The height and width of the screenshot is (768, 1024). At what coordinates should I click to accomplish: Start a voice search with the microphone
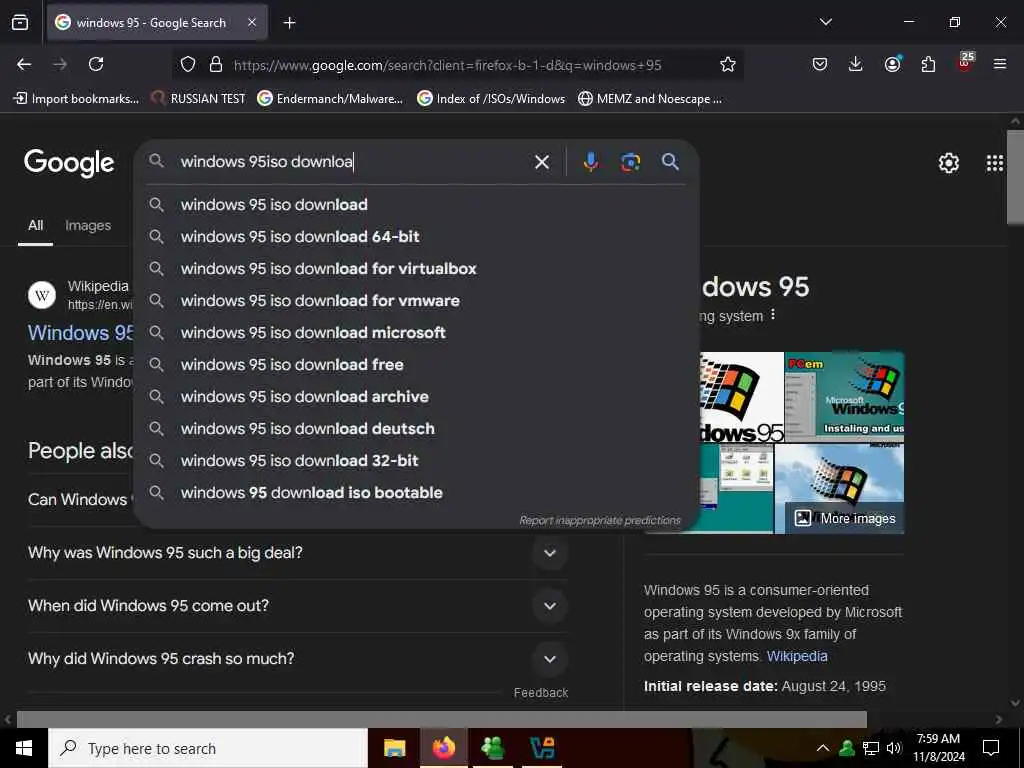tap(590, 162)
